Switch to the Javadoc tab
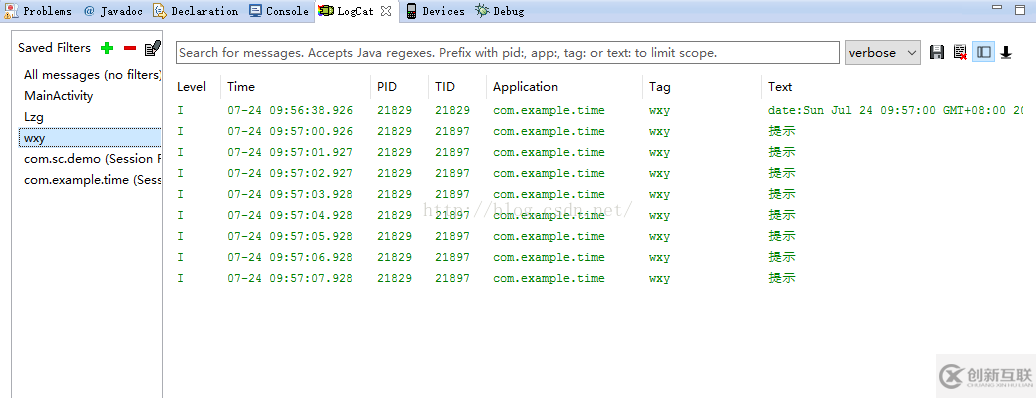The image size is (1036, 398). click(113, 11)
